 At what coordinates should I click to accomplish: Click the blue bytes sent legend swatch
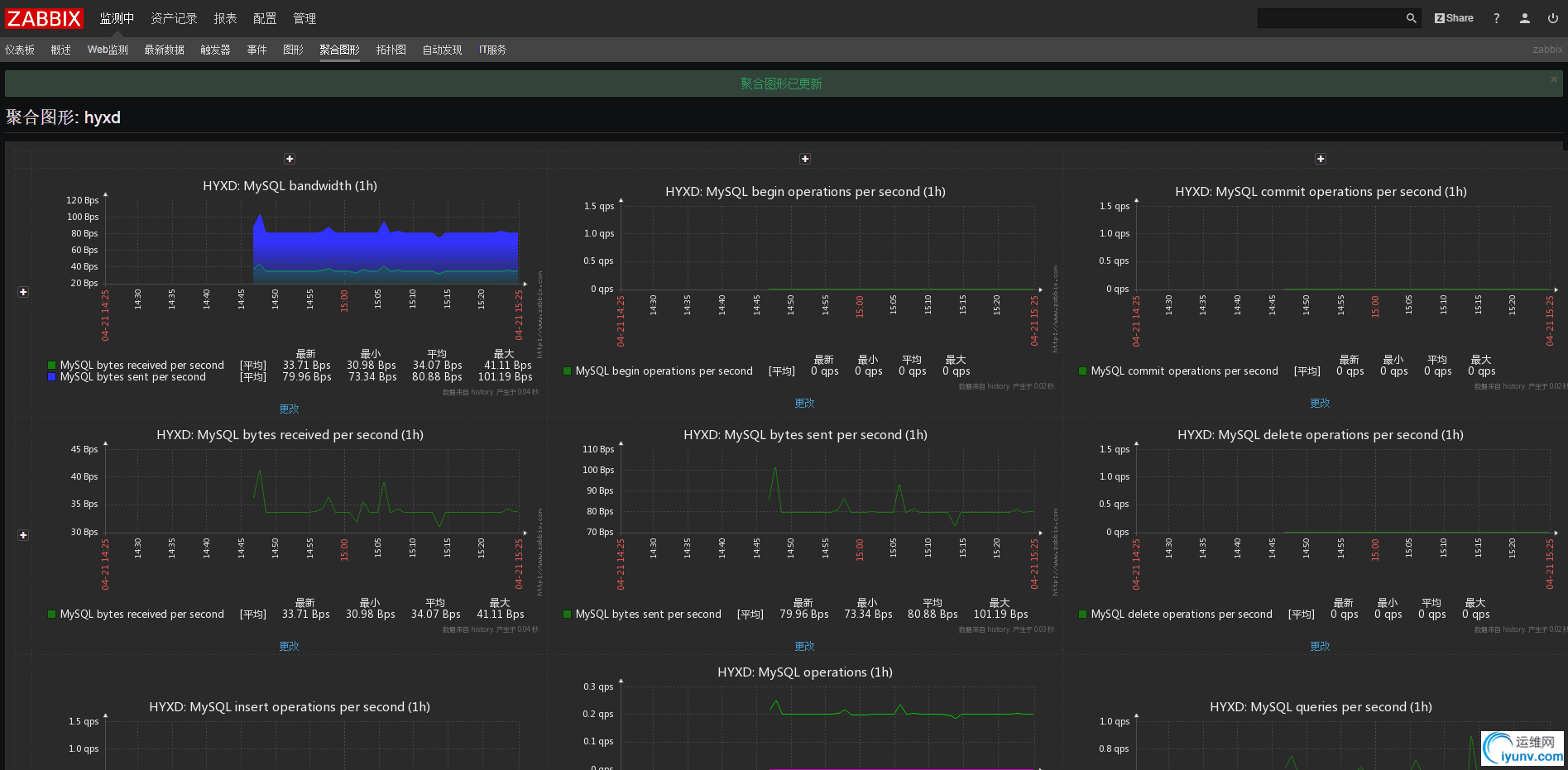point(52,377)
